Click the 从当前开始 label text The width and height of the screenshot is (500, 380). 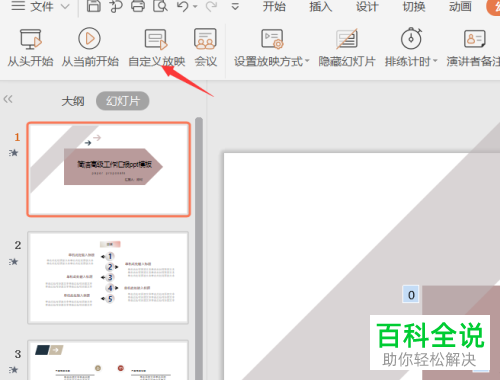[x=90, y=62]
